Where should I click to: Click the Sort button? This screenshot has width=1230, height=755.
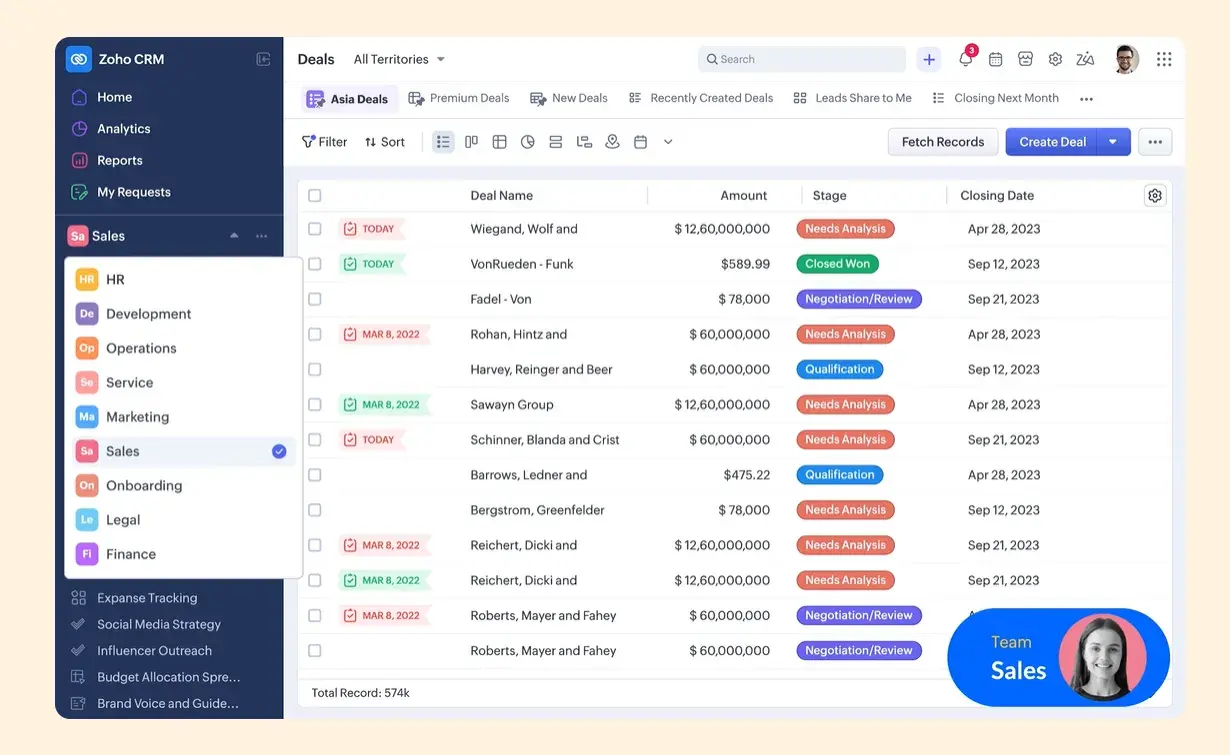point(385,142)
